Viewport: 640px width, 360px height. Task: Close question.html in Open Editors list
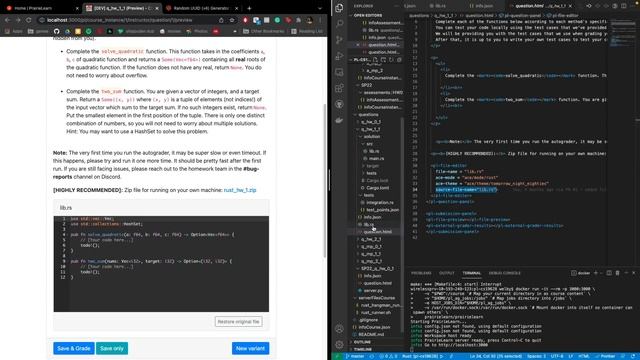point(358,44)
